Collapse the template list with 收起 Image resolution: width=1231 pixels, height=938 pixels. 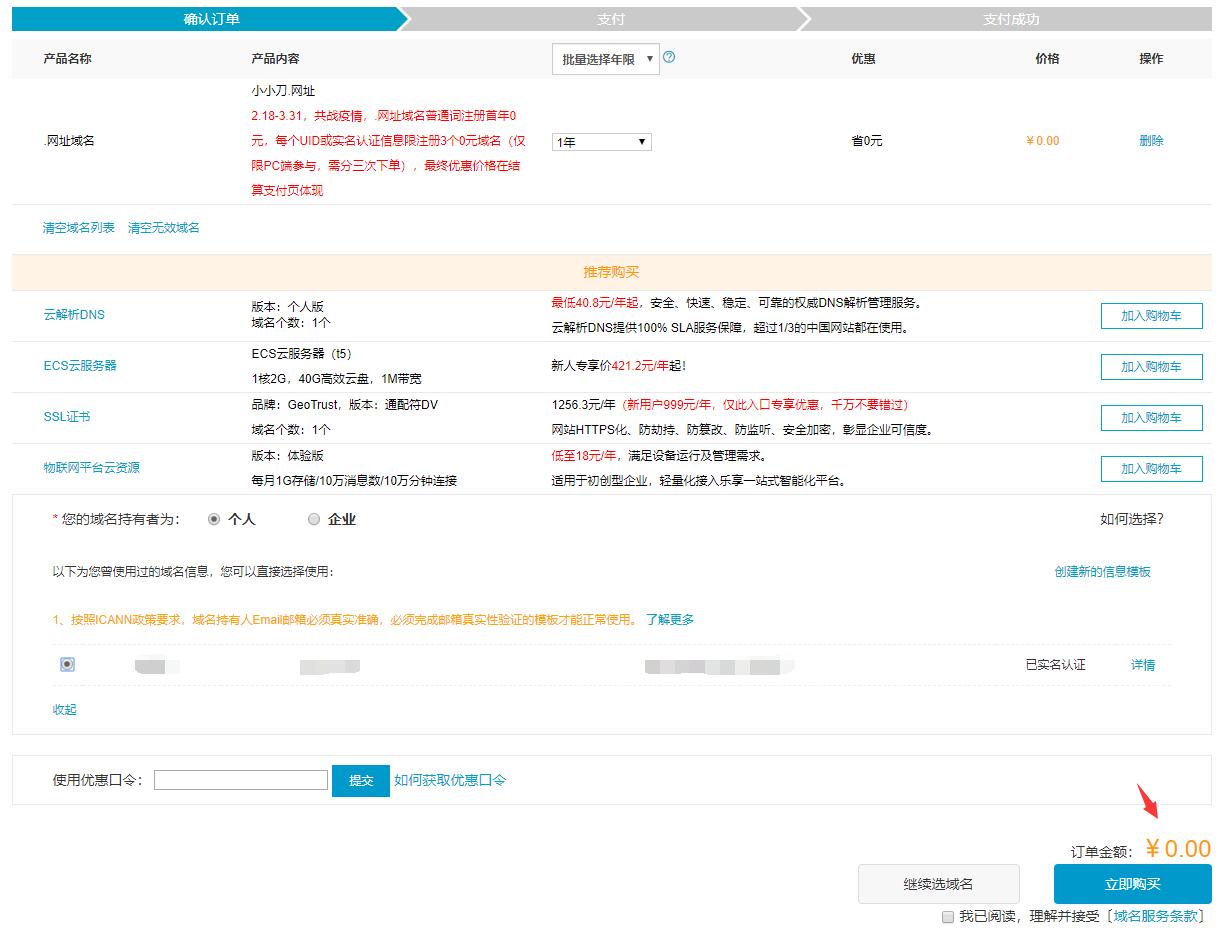[x=64, y=710]
